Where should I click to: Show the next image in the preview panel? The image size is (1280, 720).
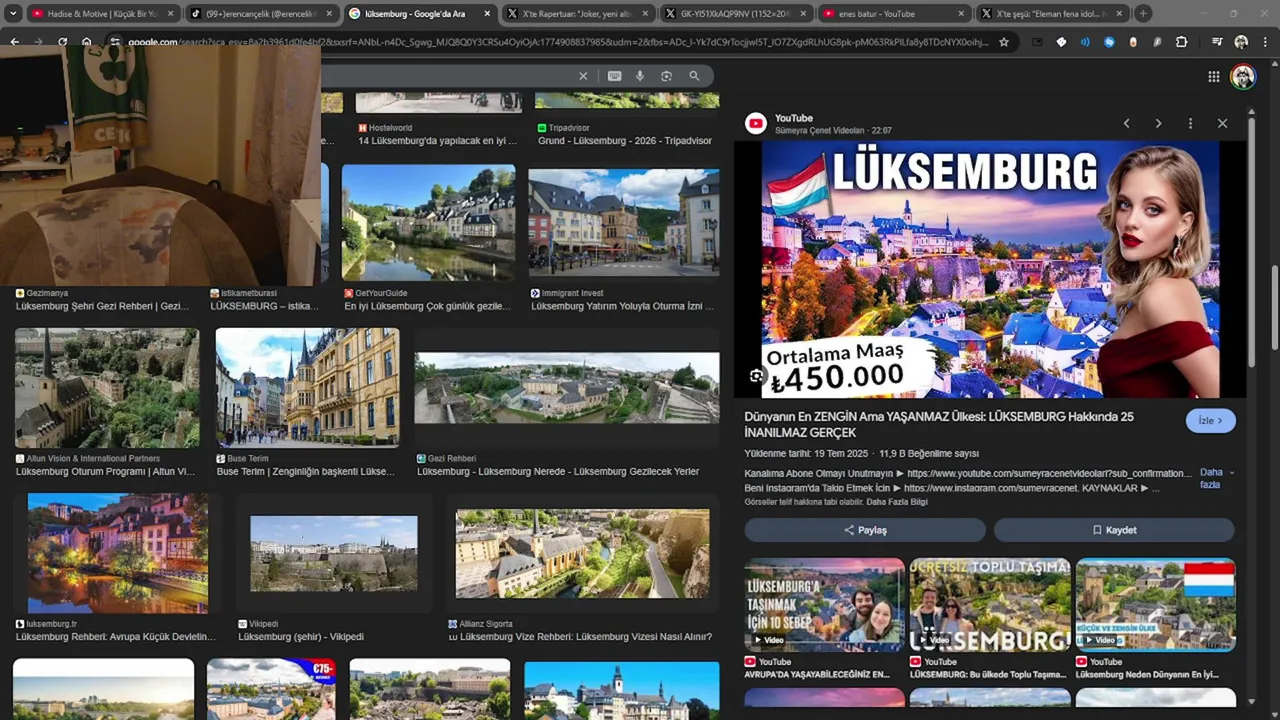[1158, 123]
